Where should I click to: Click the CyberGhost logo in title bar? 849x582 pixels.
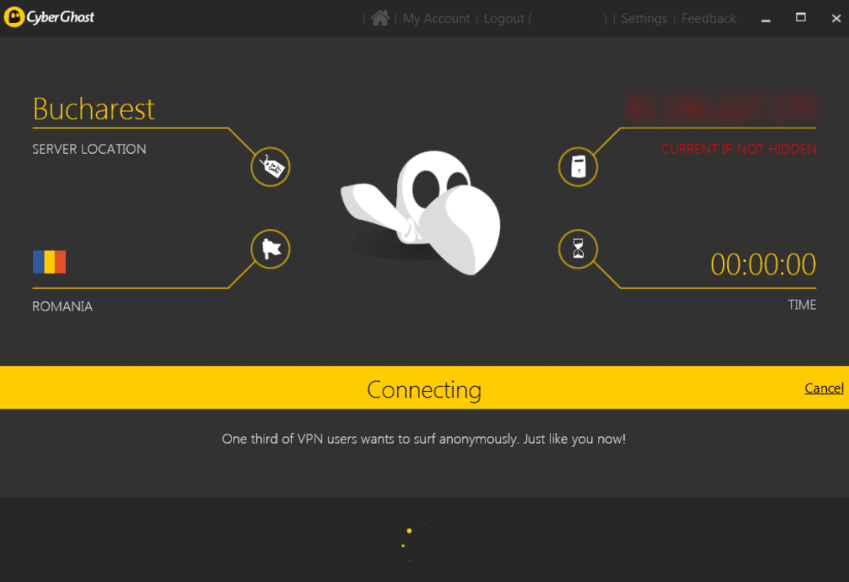coord(49,18)
